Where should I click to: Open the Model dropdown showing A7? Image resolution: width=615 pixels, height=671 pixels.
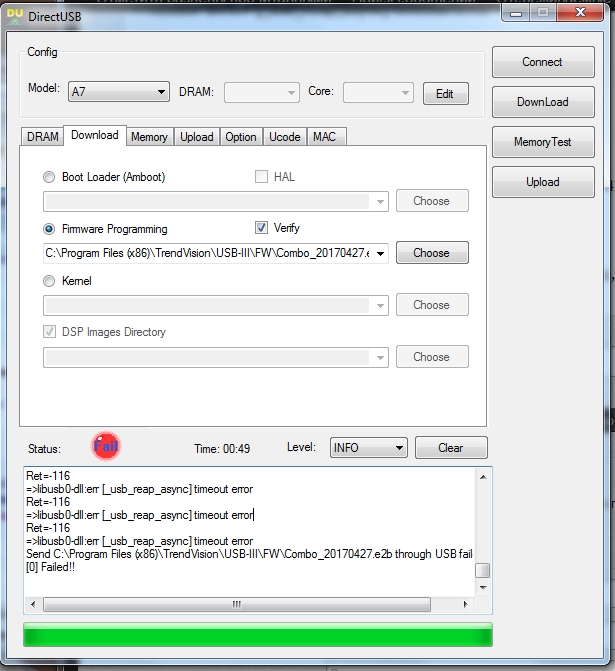[118, 93]
